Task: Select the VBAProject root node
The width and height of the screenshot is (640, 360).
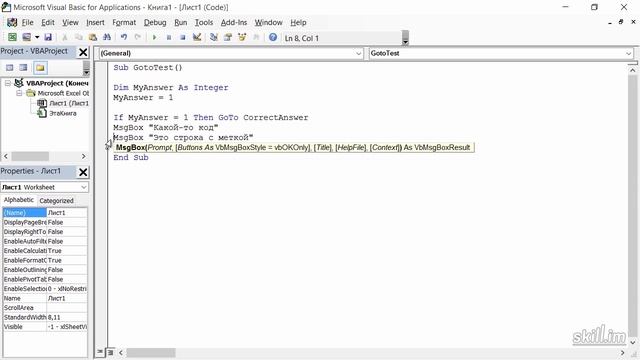Action: [57, 83]
